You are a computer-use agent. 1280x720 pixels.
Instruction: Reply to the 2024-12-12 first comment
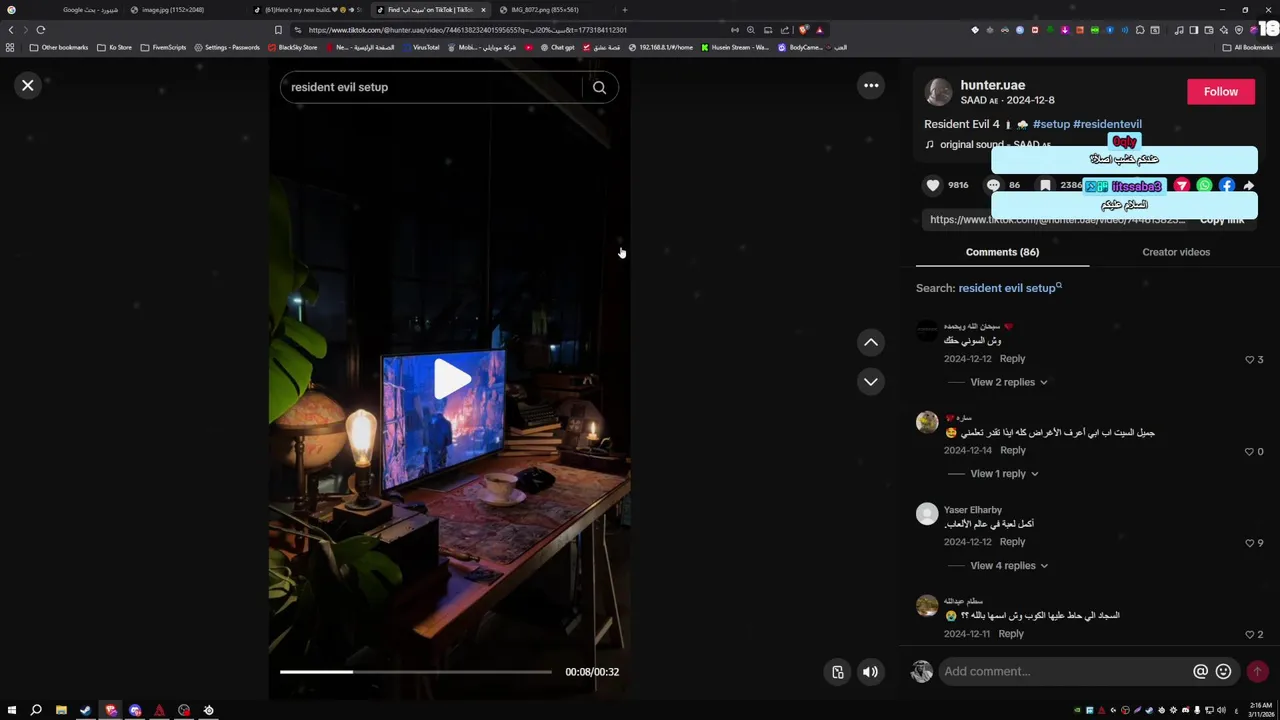point(1012,359)
